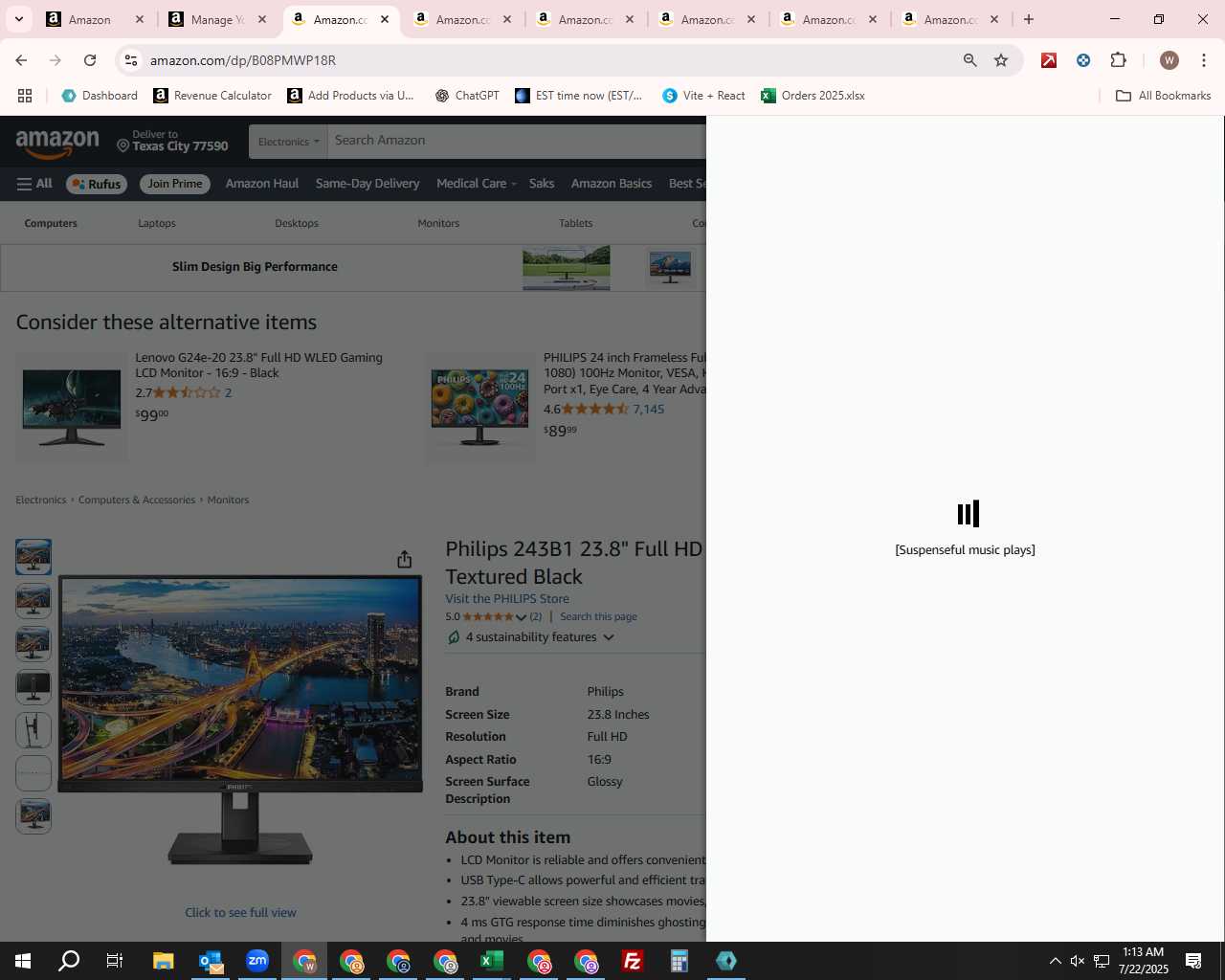The height and width of the screenshot is (980, 1225).
Task: Click to see full view link
Action: click(240, 913)
